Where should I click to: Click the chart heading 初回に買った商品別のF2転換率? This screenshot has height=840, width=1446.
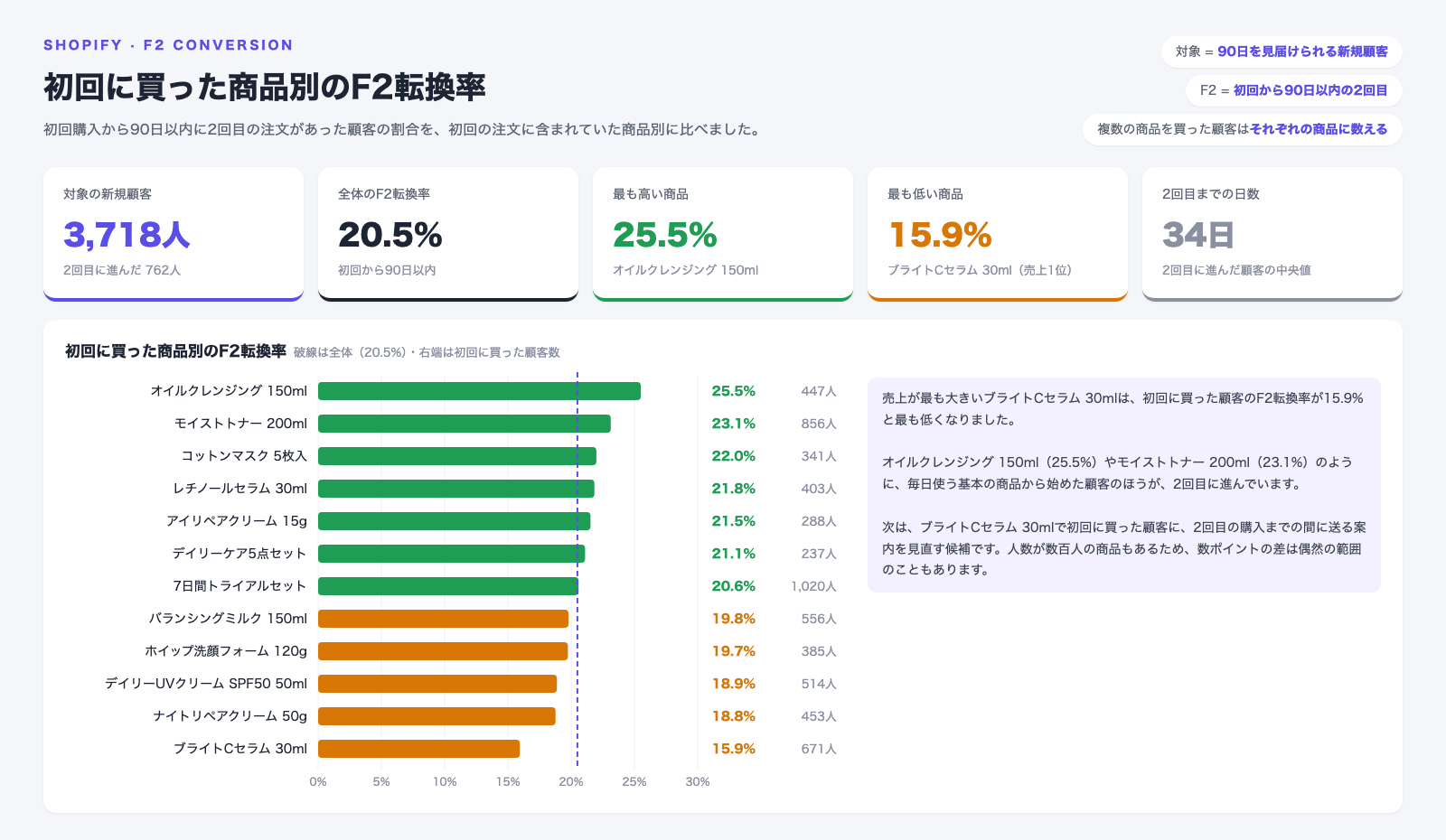click(x=175, y=351)
